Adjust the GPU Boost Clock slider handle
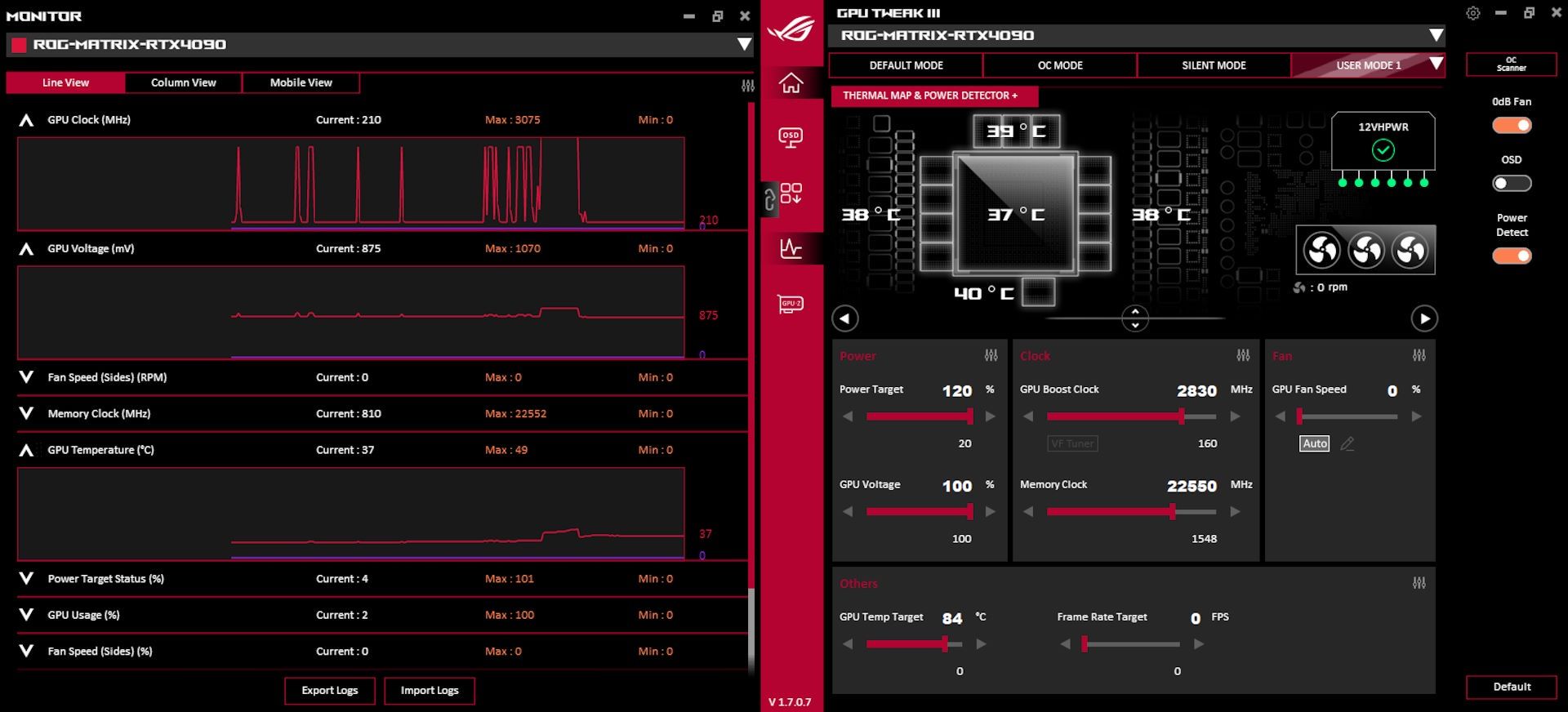 (1181, 416)
